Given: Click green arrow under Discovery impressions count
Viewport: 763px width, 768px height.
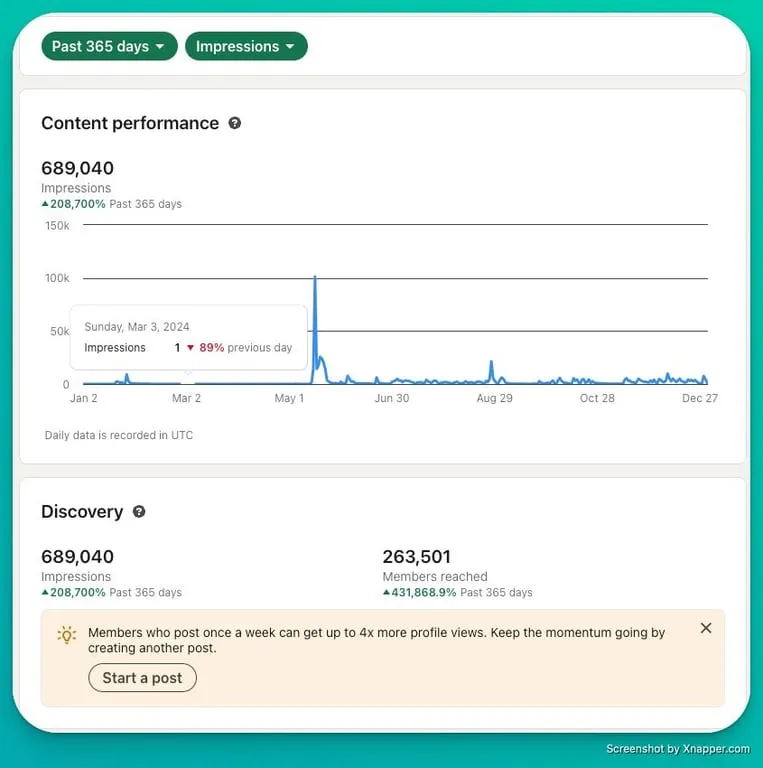Looking at the screenshot, I should tap(45, 592).
